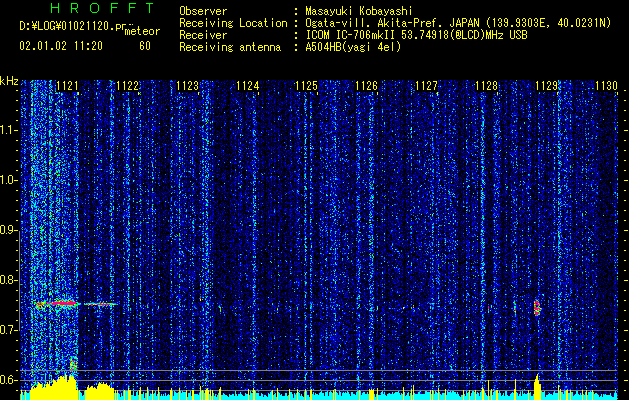Click the Observer label
The height and width of the screenshot is (400, 629).
point(203,11)
